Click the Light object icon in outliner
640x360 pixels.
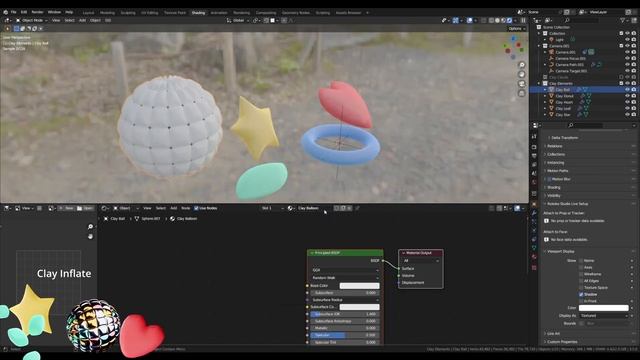click(551, 40)
